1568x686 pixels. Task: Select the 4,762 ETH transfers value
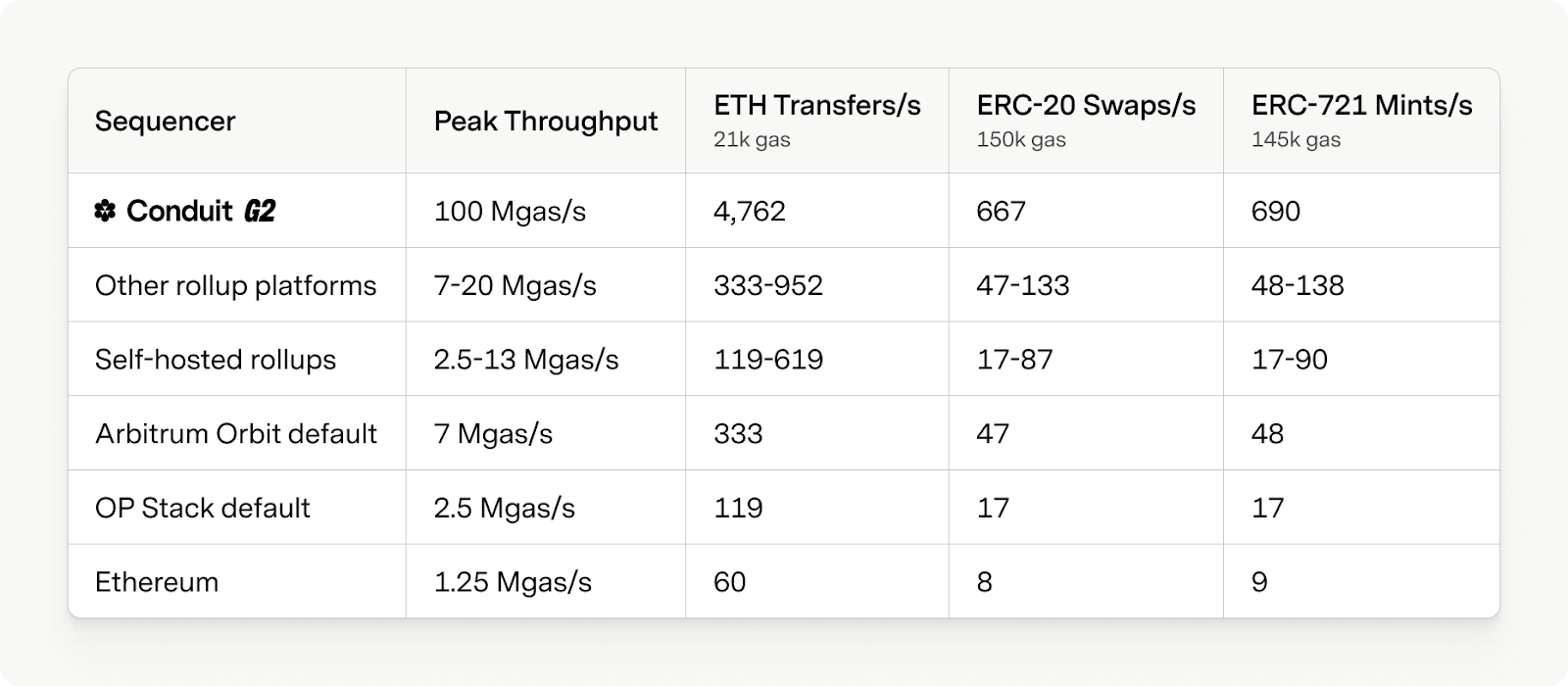[x=750, y=211]
